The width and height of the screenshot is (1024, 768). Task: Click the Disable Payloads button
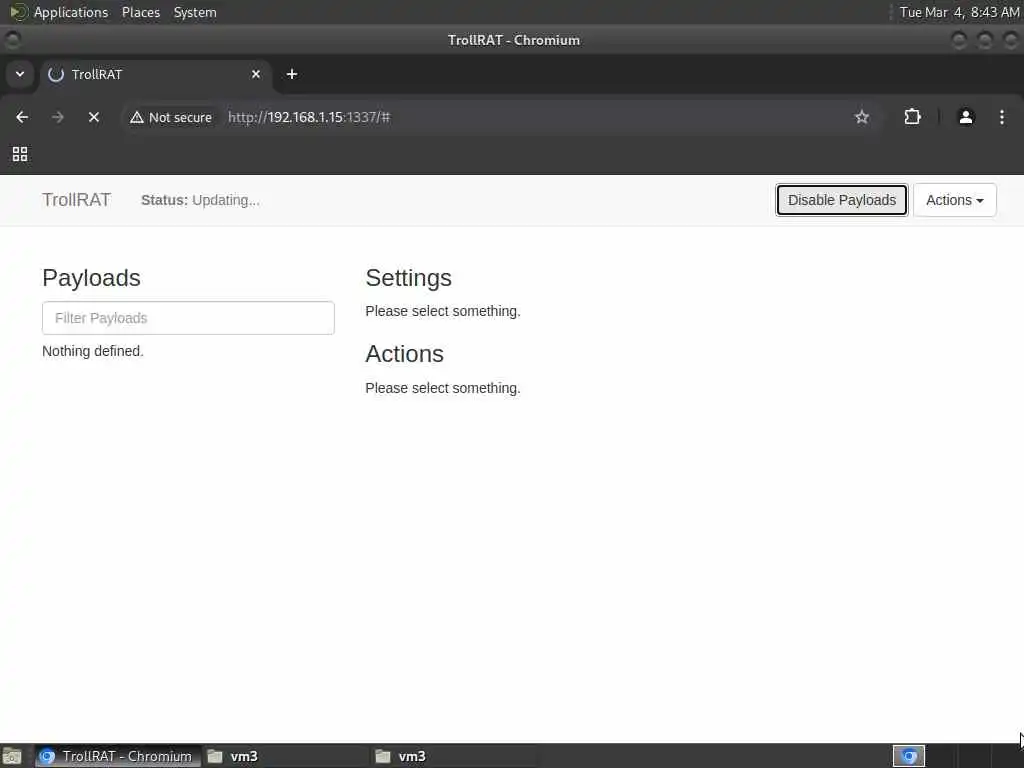[842, 200]
